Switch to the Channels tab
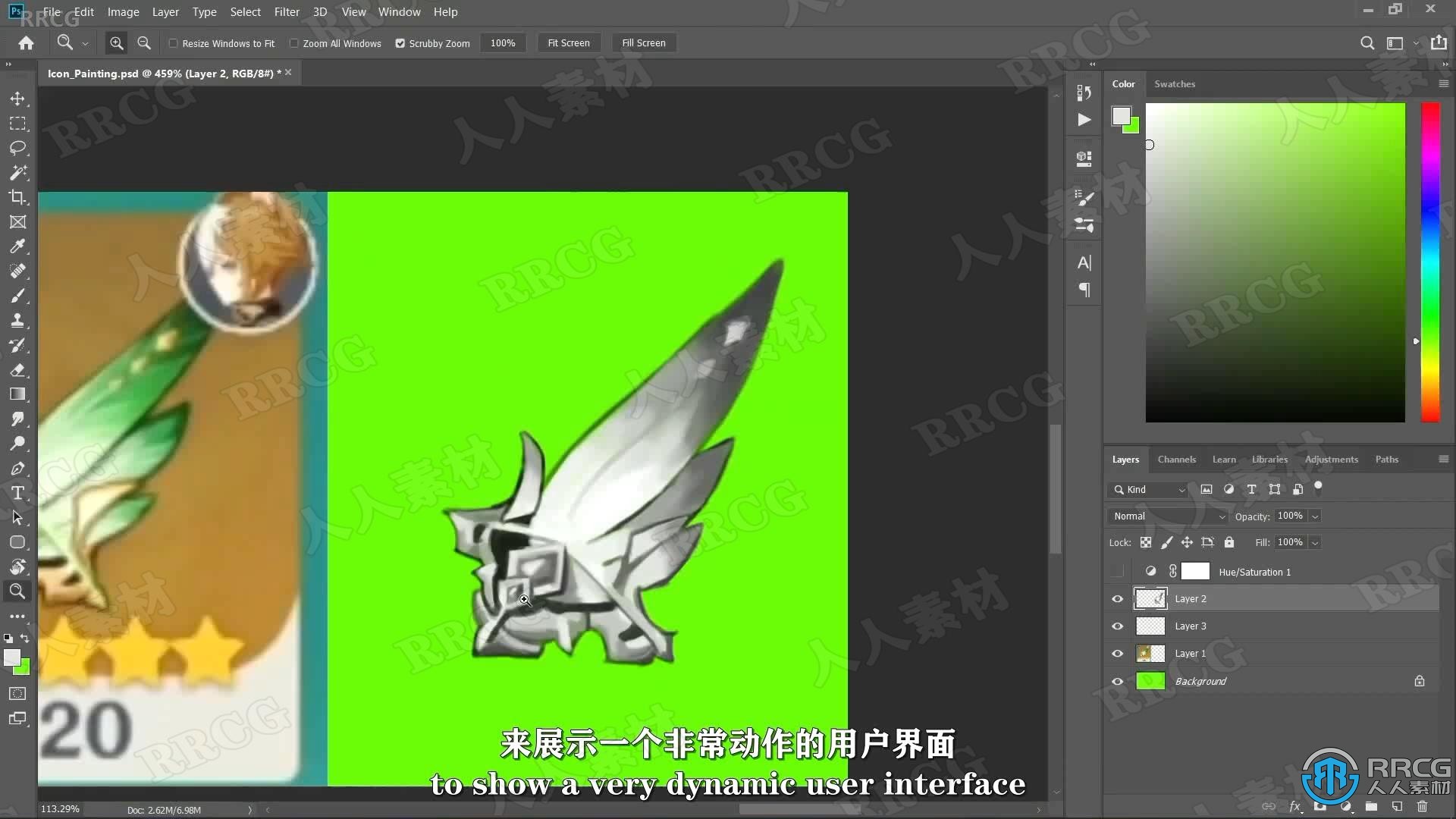This screenshot has height=819, width=1456. [x=1176, y=460]
